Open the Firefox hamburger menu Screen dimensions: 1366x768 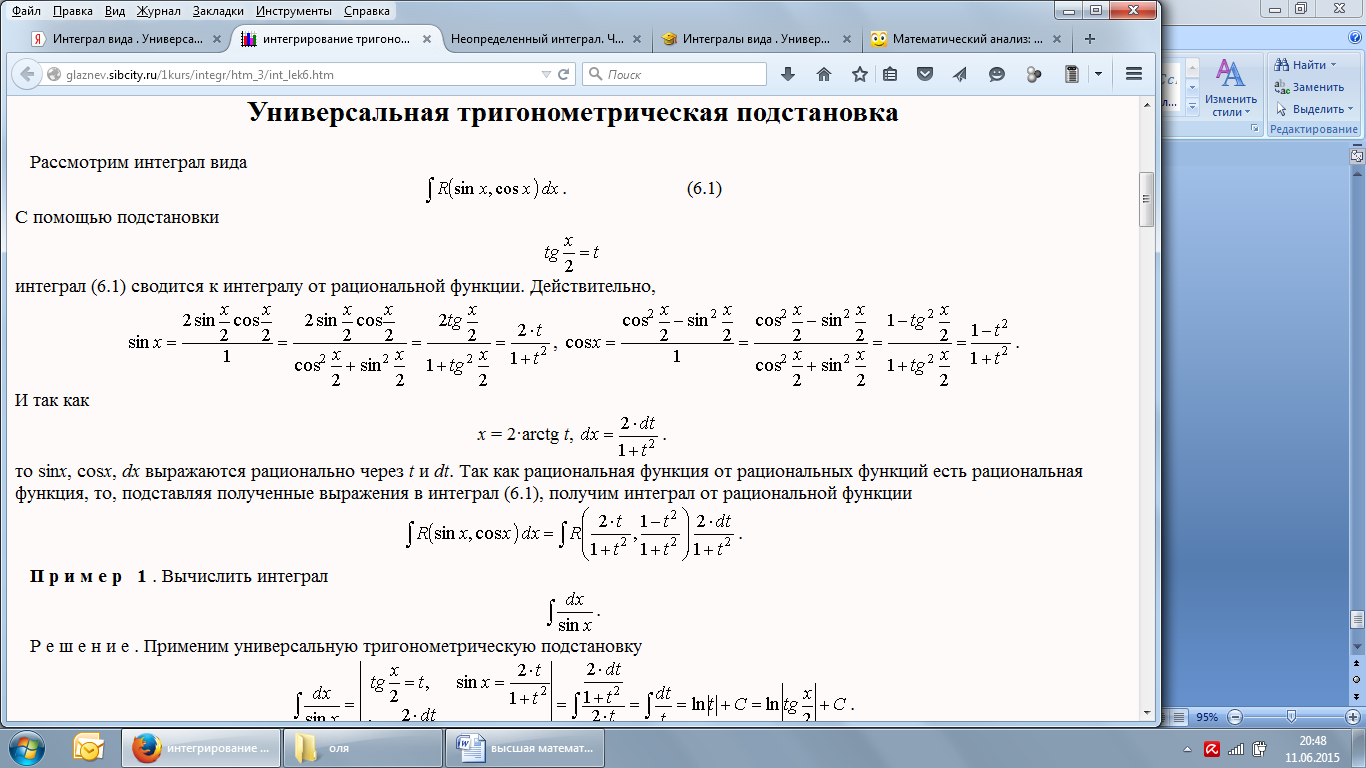pyautogui.click(x=1134, y=74)
